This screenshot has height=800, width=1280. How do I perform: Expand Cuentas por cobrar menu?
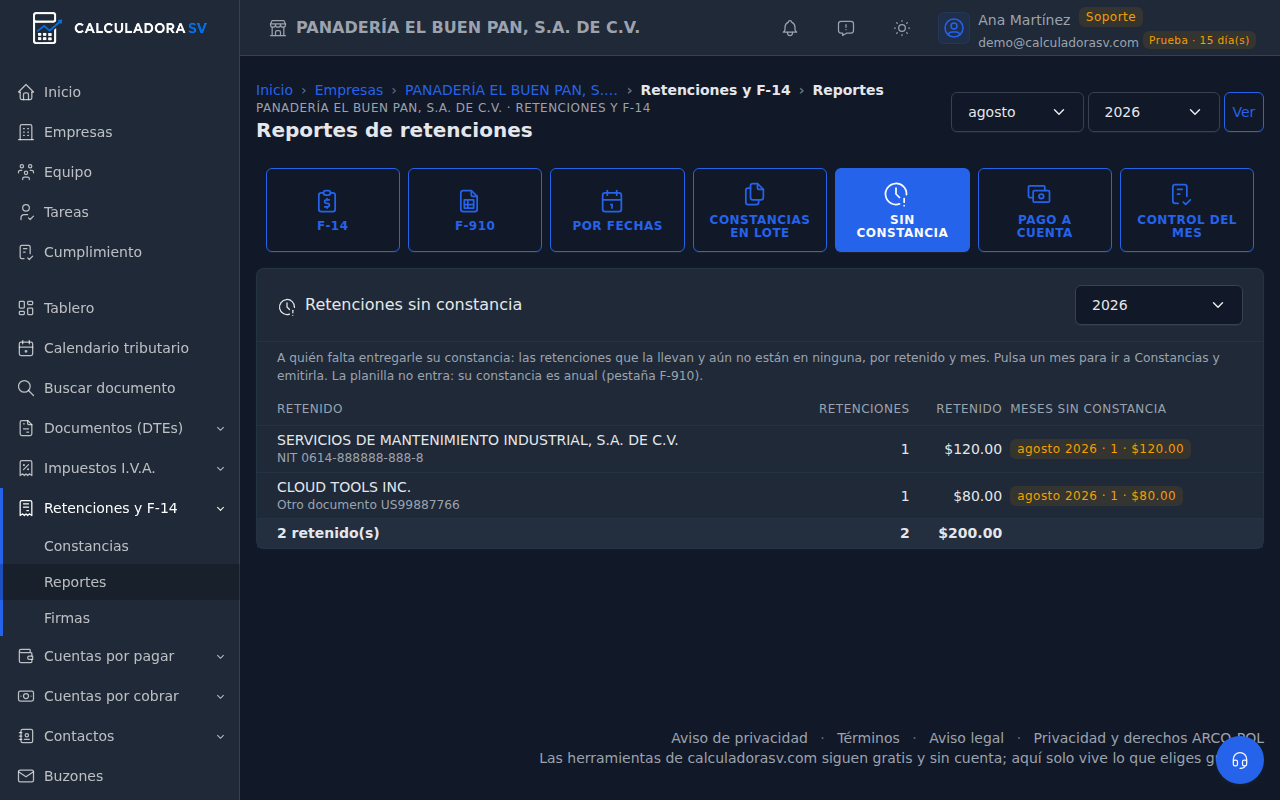pyautogui.click(x=119, y=696)
